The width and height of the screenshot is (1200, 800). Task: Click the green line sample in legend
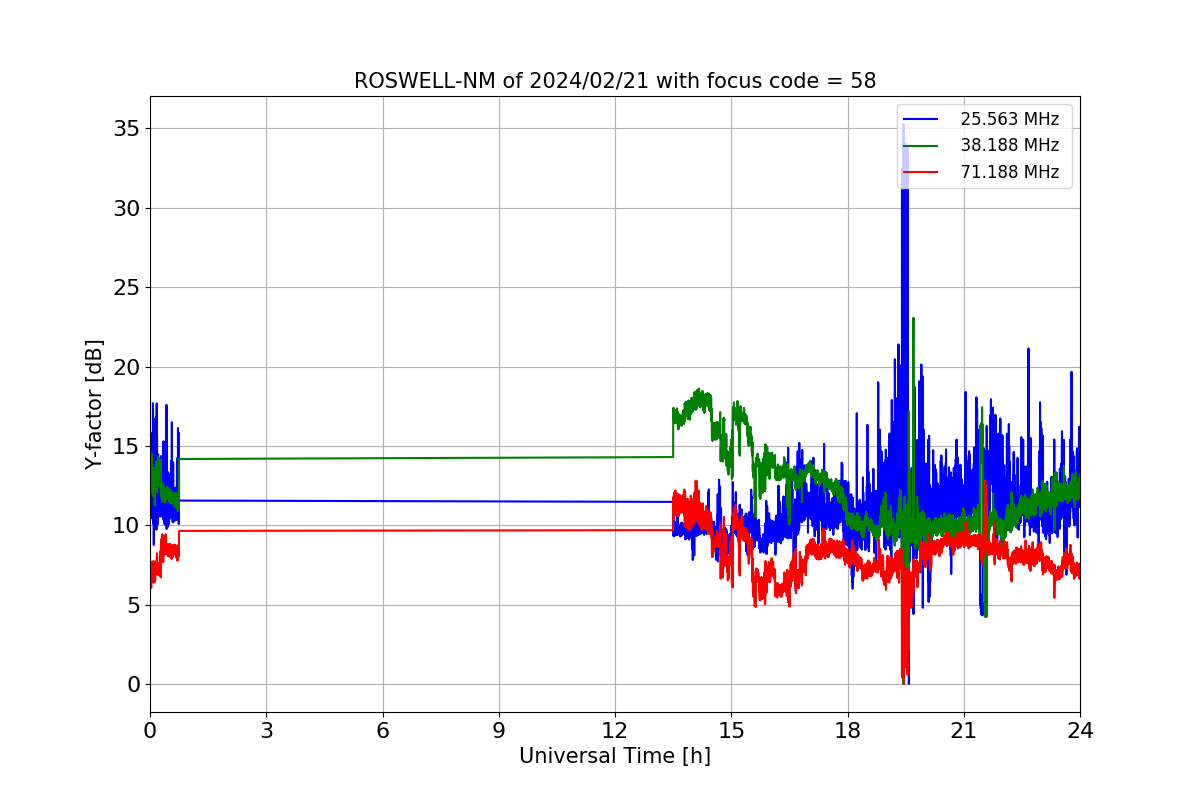pyautogui.click(x=921, y=146)
